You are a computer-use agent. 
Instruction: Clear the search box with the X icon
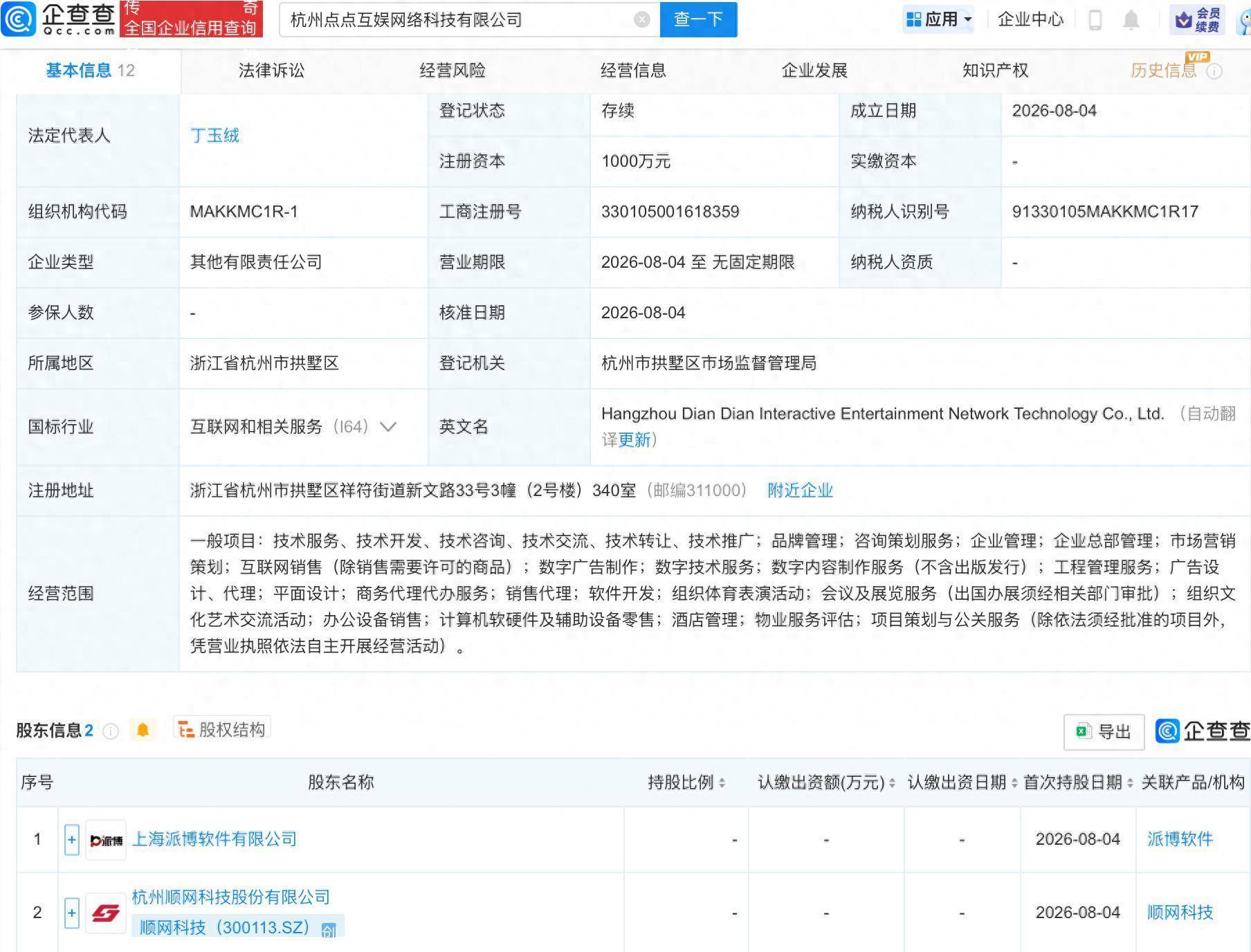tap(642, 19)
